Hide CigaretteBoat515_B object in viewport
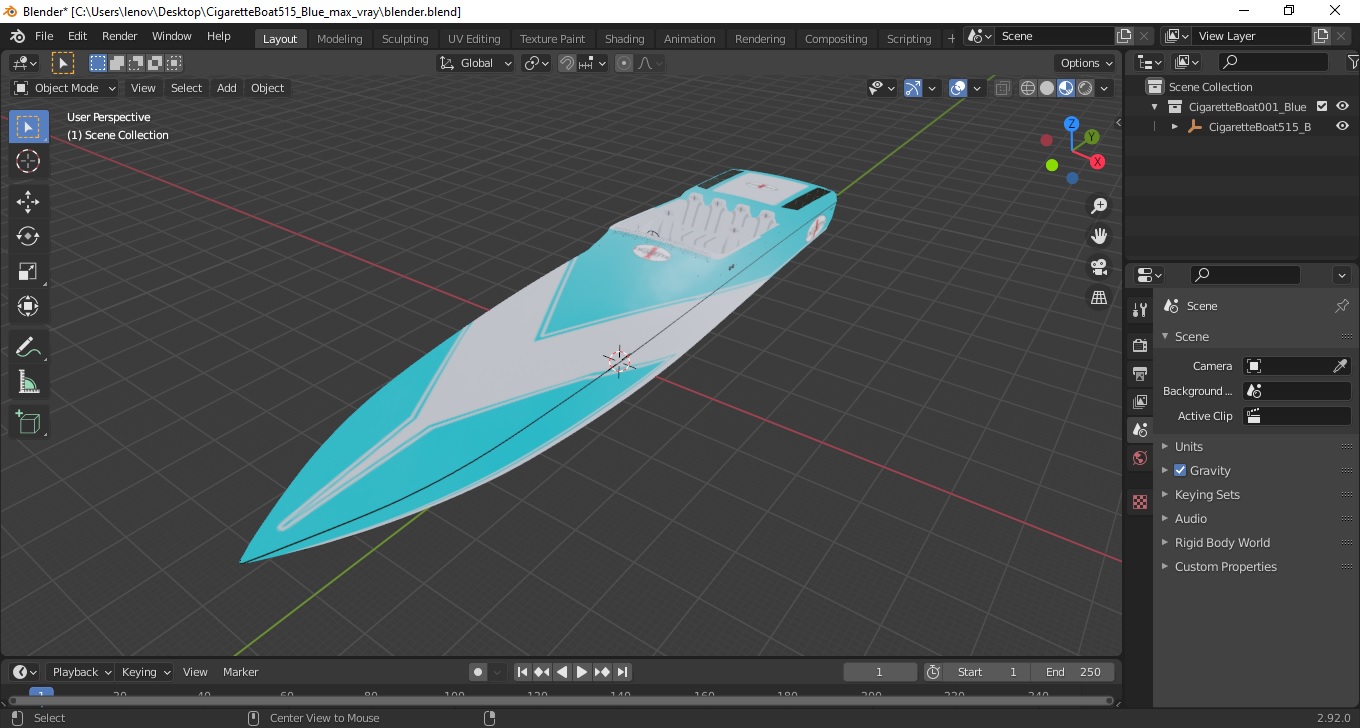This screenshot has width=1360, height=728. (1343, 126)
